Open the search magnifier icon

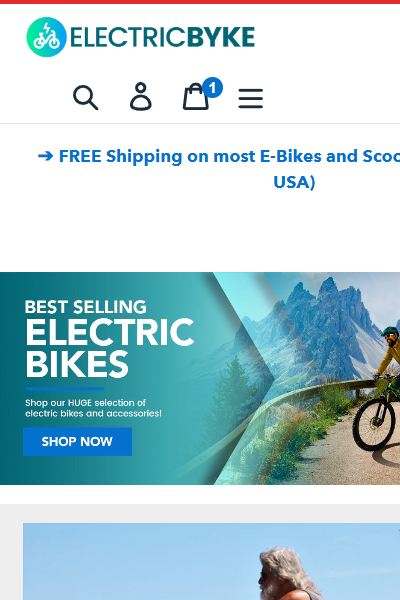(85, 98)
